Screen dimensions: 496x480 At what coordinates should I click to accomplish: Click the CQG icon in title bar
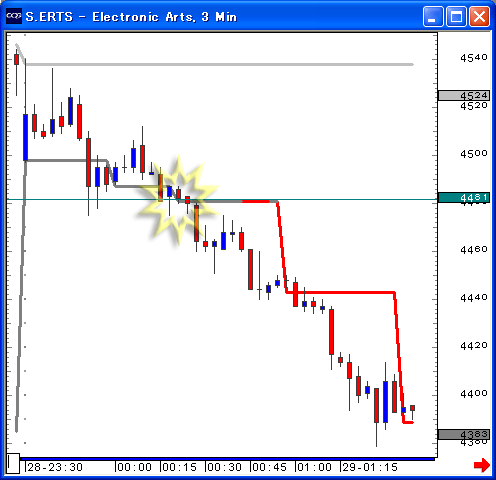pos(14,16)
